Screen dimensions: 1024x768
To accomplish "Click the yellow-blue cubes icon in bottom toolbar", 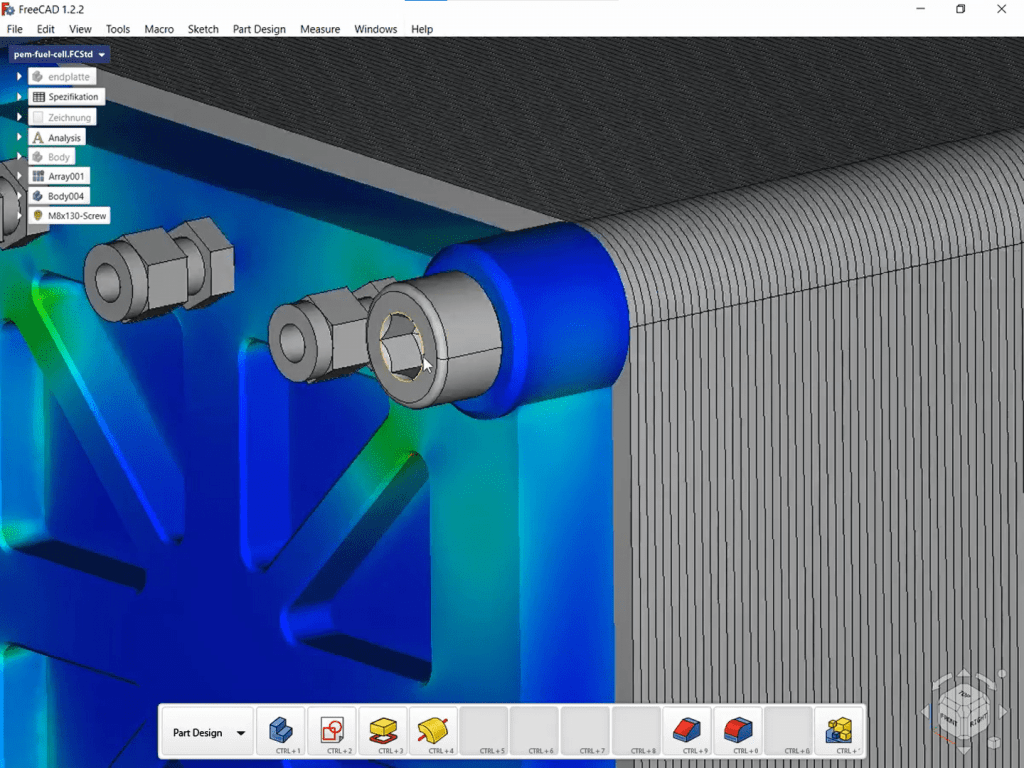I will point(838,729).
